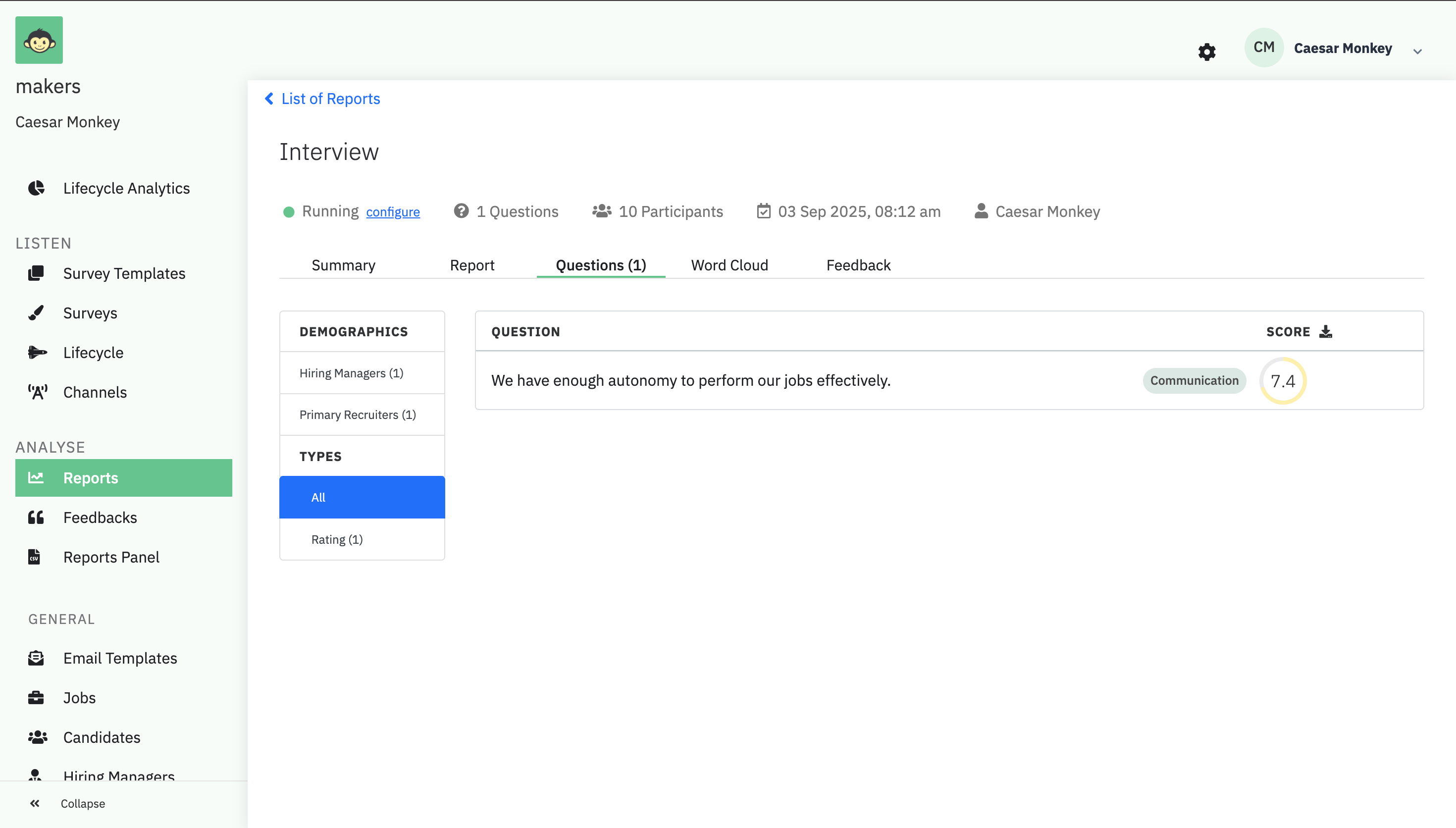
Task: Click the Feedbacks quote icon
Action: [x=36, y=517]
